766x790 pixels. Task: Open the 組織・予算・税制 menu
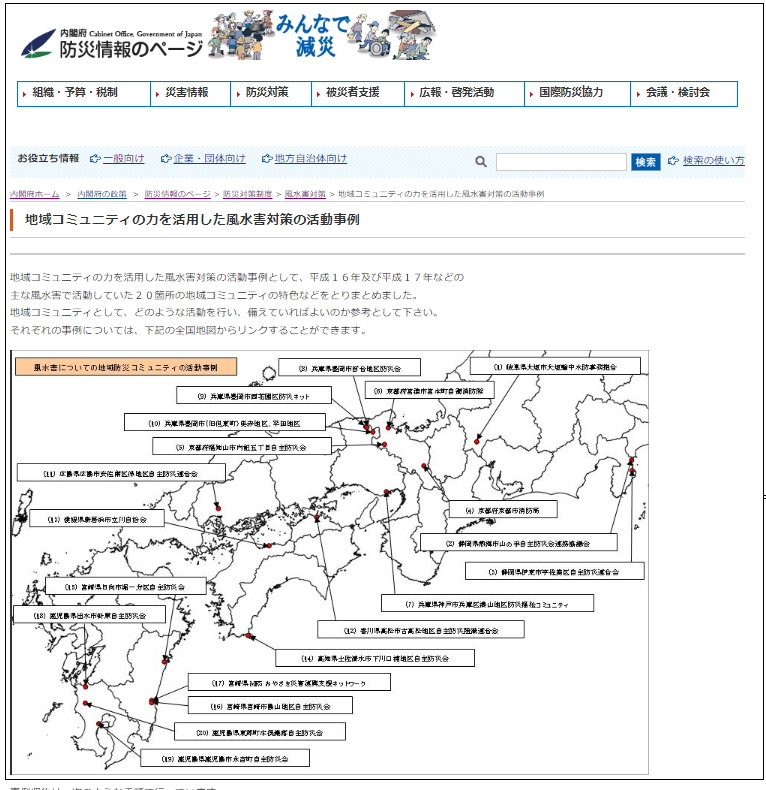[84, 94]
